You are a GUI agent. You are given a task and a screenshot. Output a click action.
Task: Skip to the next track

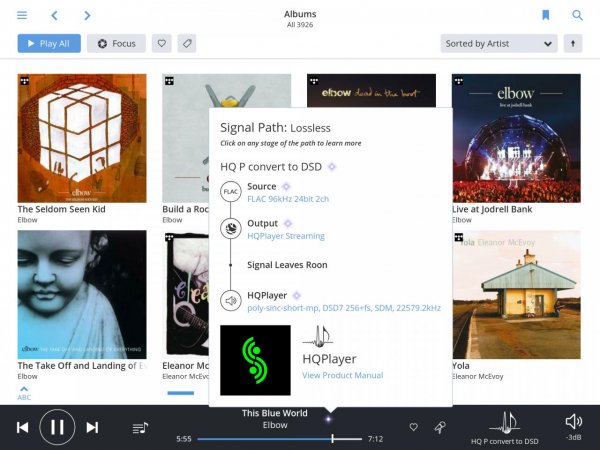92,427
